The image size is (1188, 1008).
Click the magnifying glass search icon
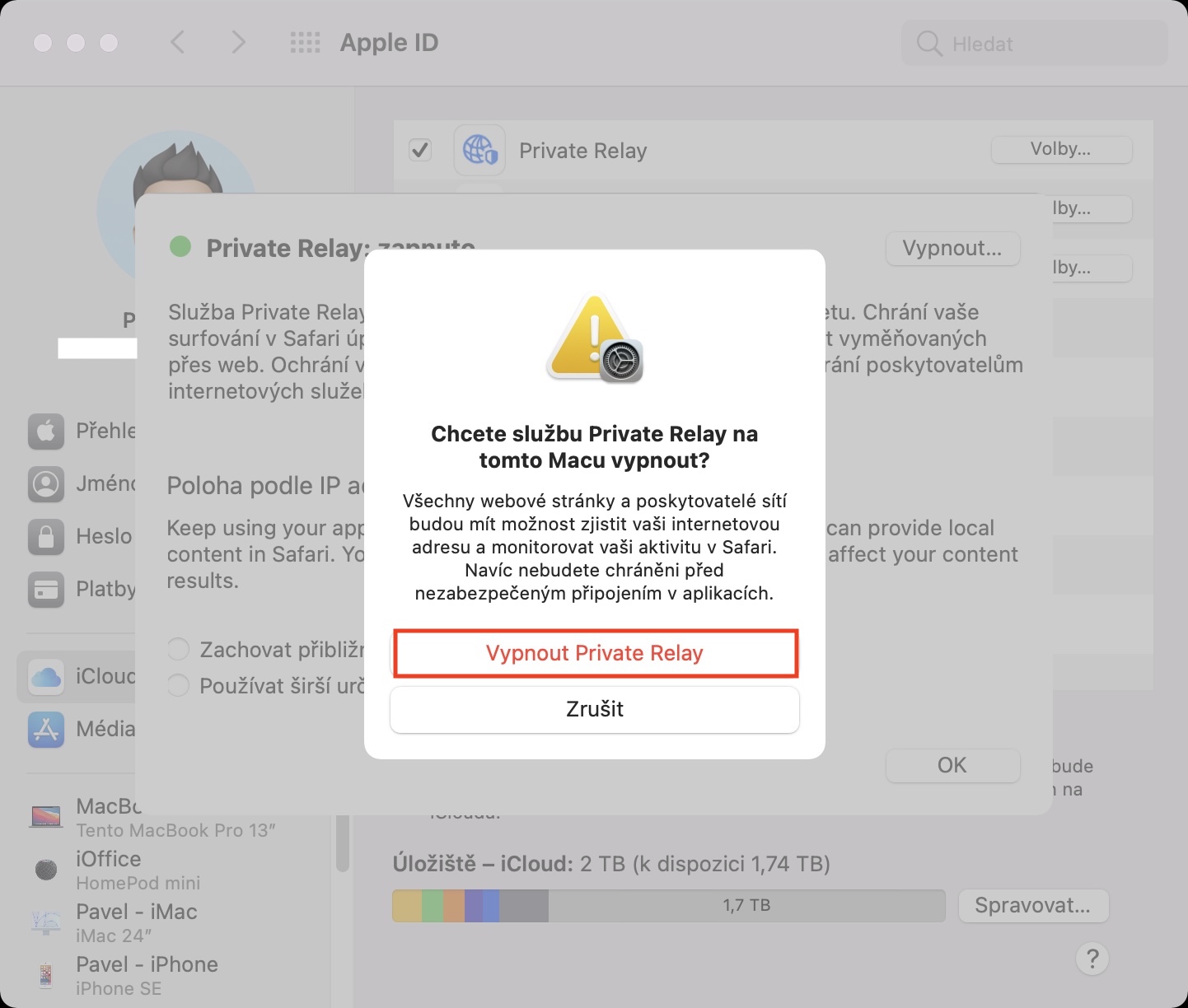coord(928,44)
